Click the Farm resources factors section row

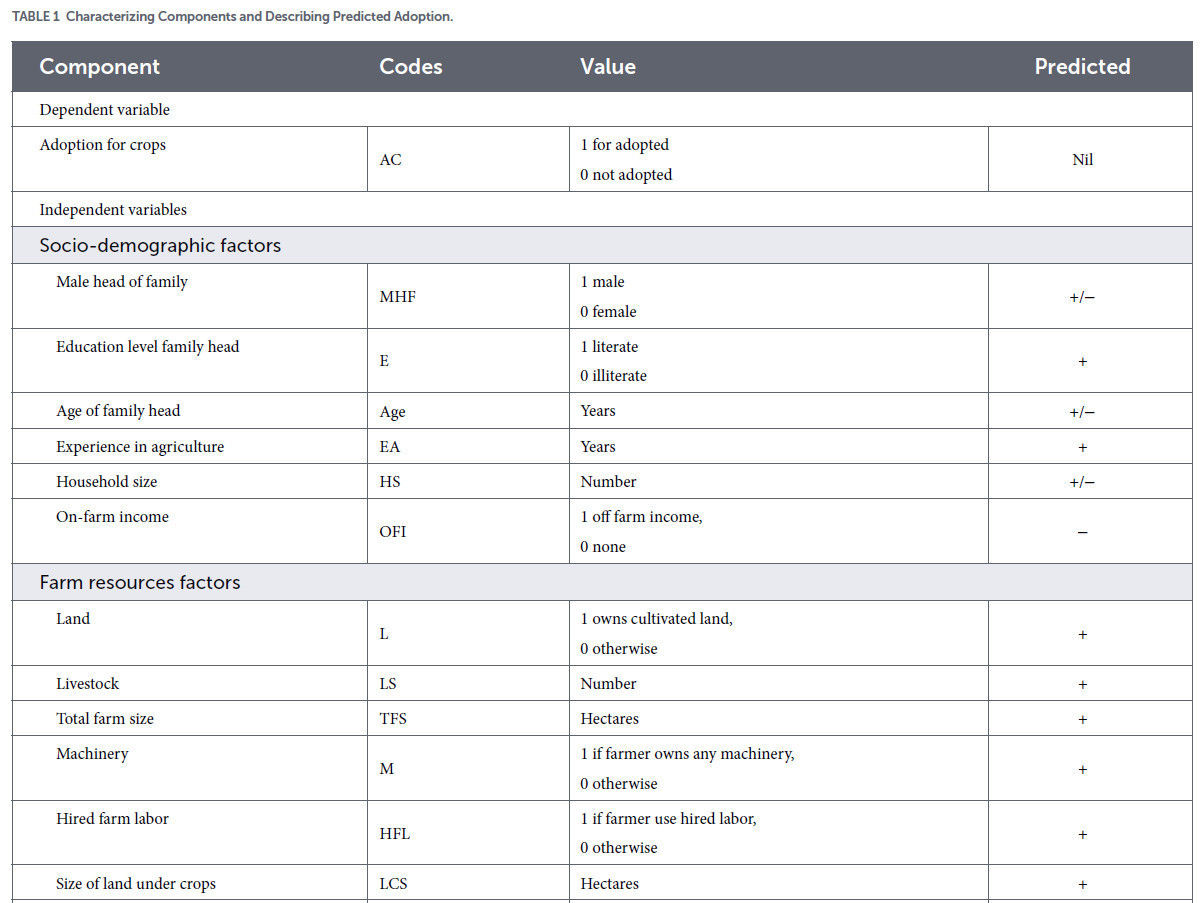602,582
